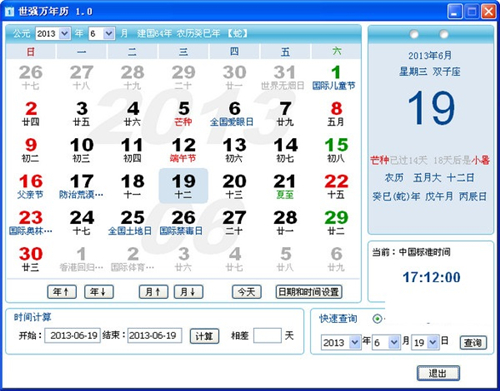Image resolution: width=500 pixels, height=391 pixels.
Task: Jump to today with 今天 button
Action: [x=247, y=292]
